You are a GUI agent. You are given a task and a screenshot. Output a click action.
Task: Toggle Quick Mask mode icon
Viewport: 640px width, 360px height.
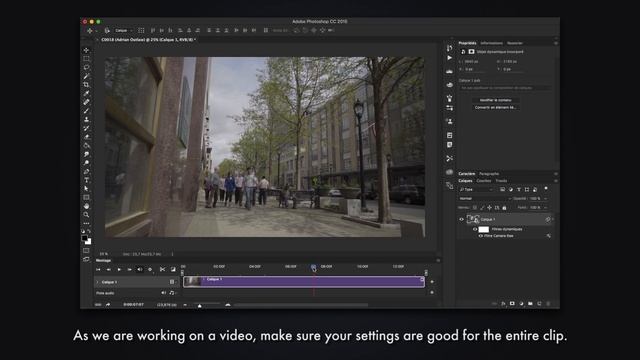pyautogui.click(x=86, y=251)
